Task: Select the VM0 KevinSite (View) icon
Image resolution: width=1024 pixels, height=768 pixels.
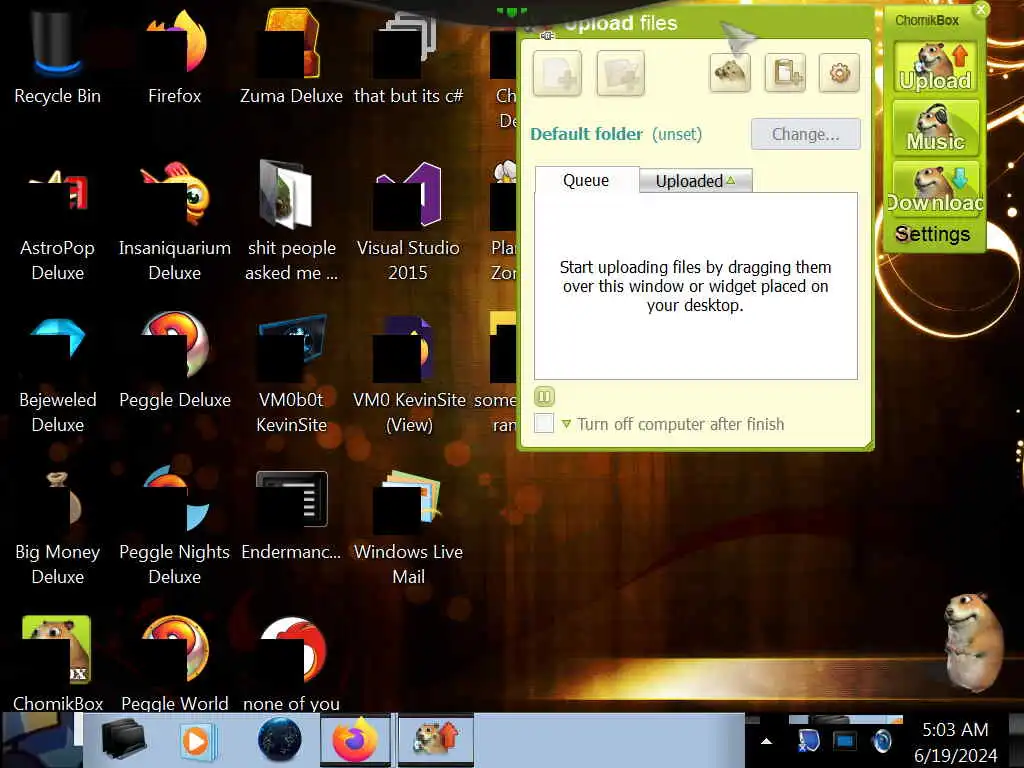Action: [x=409, y=376]
